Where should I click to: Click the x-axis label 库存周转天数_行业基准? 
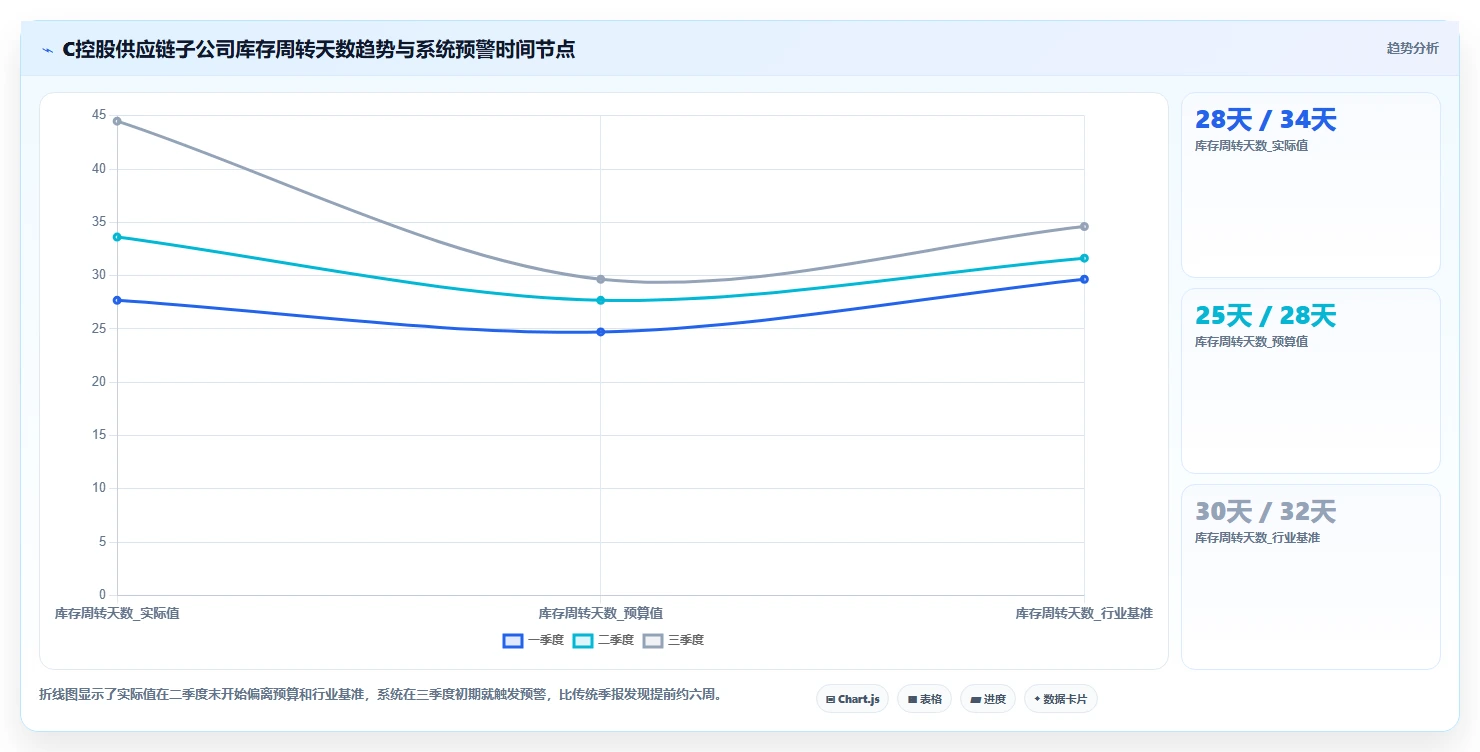pos(1084,613)
